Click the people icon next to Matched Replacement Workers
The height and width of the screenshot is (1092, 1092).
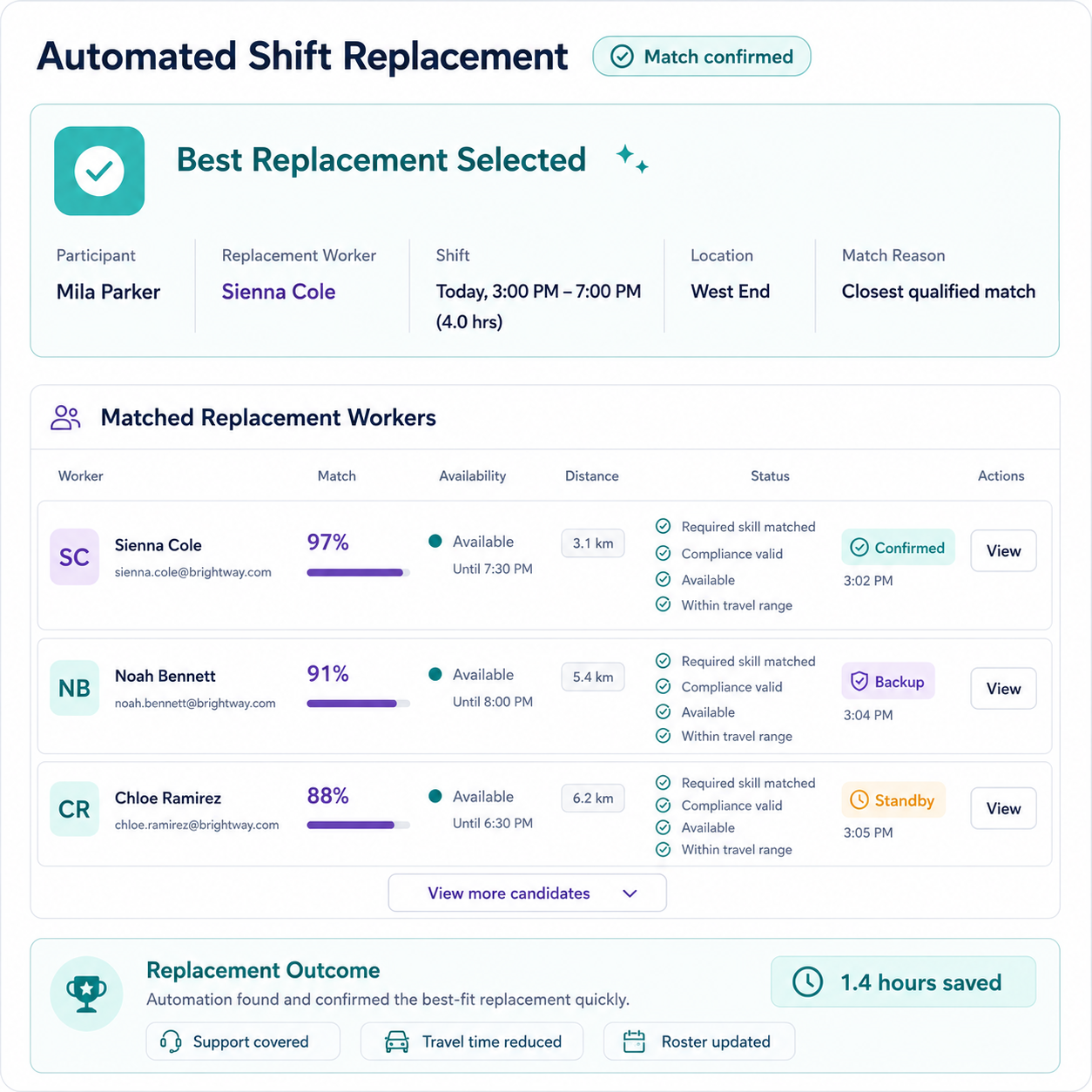[x=65, y=418]
